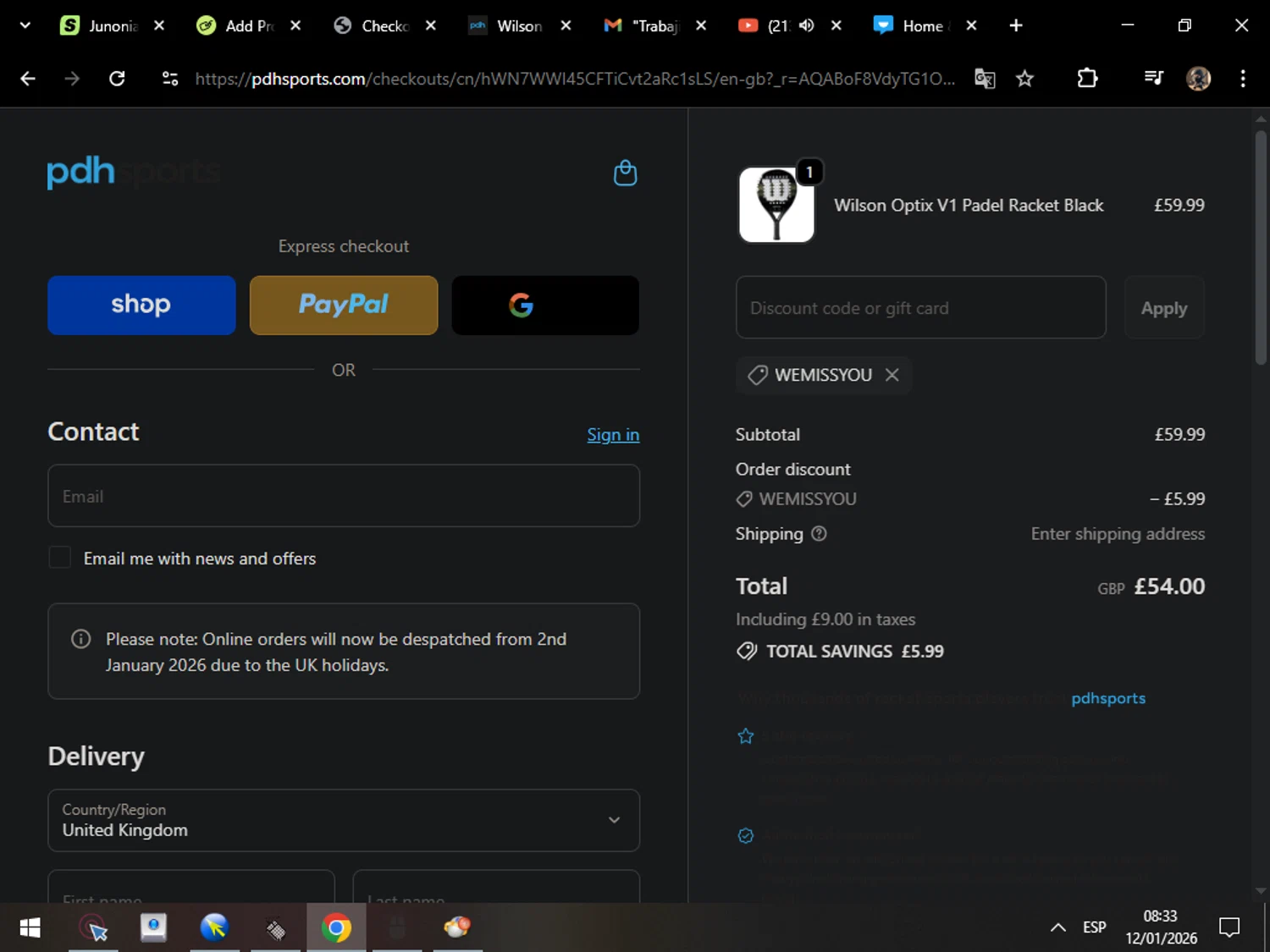Select the "Enter shipping address" text

(x=1118, y=533)
